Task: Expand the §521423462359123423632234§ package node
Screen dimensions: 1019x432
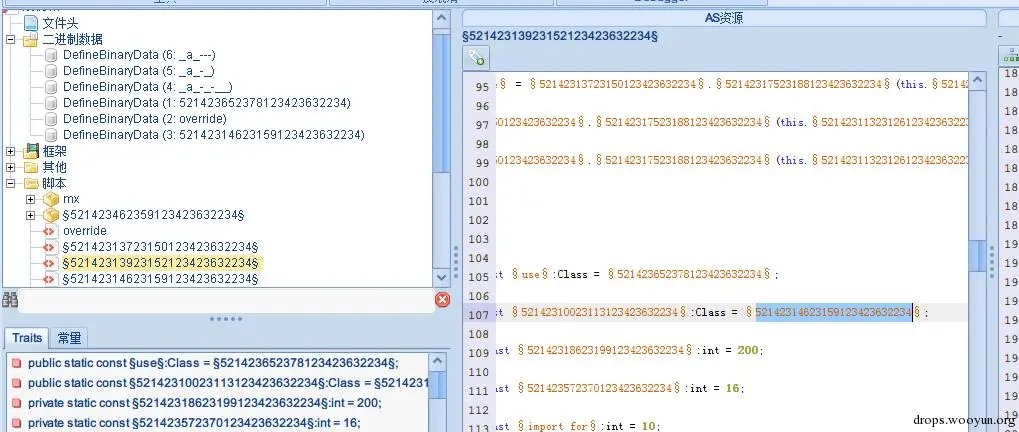Action: 31,215
